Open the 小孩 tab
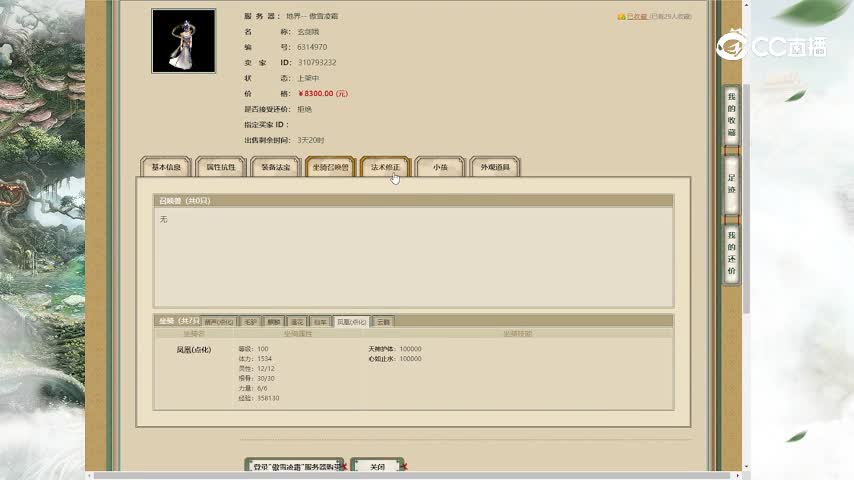This screenshot has height=480, width=854. 440,167
